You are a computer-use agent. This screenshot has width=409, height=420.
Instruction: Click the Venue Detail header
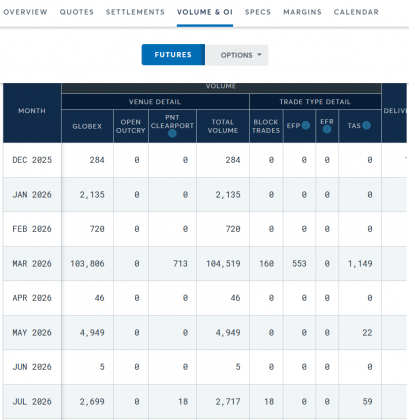pos(155,102)
